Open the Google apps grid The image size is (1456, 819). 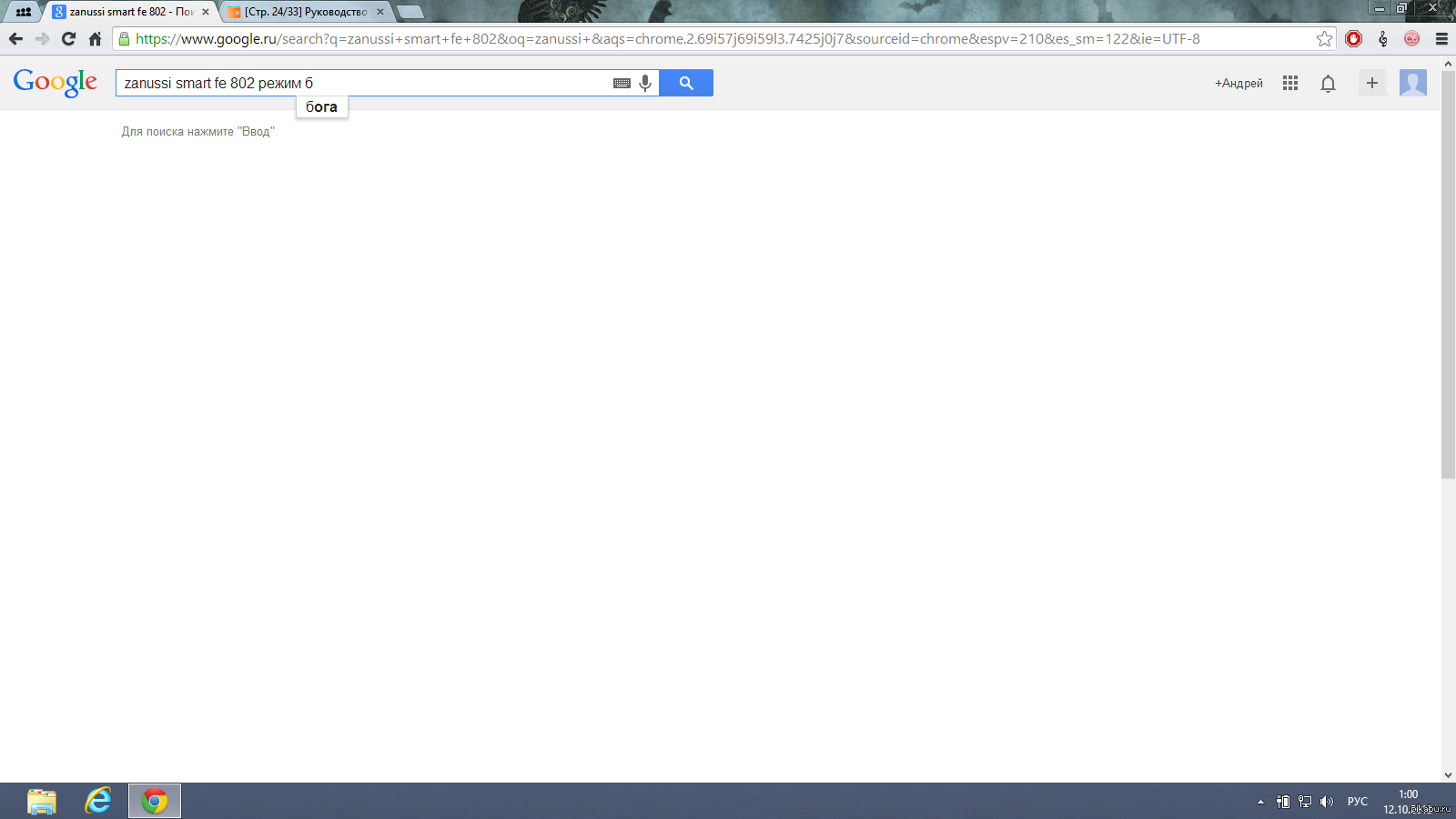(1290, 83)
